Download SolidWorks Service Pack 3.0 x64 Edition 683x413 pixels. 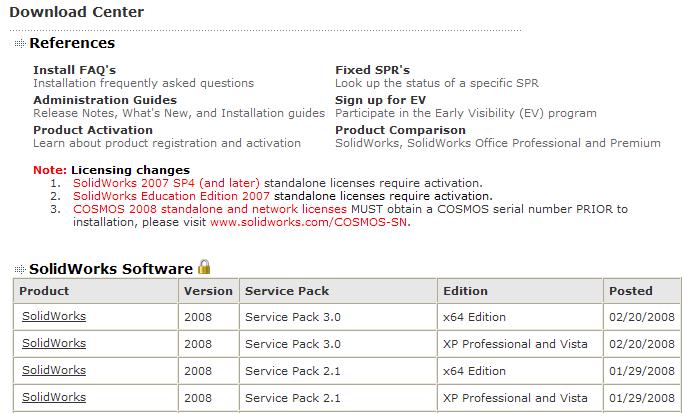54,317
